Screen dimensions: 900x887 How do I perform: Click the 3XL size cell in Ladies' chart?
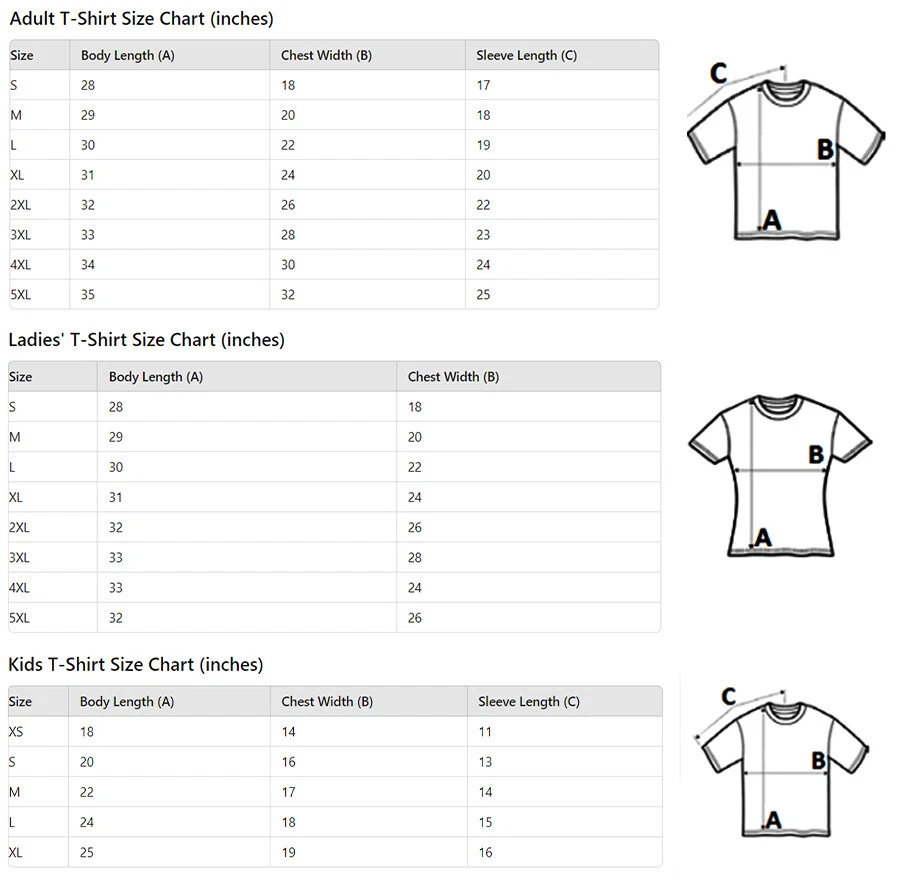[x=20, y=558]
